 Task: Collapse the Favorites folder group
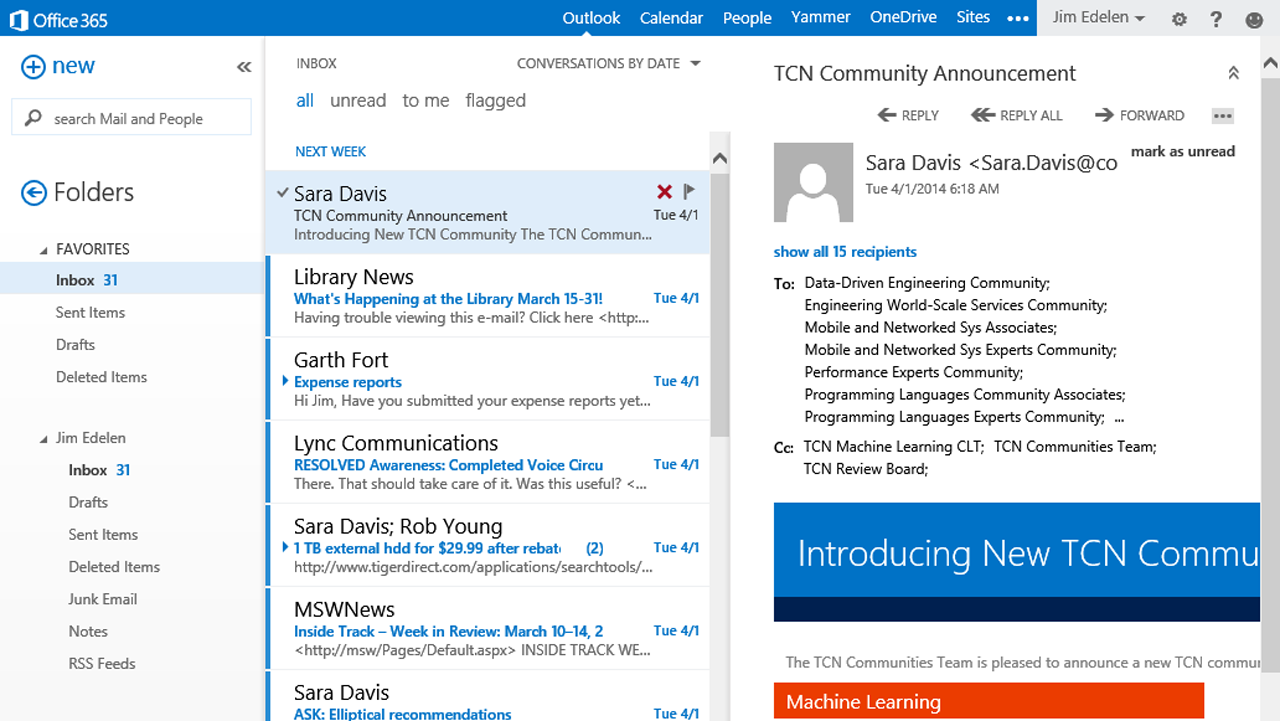(43, 250)
